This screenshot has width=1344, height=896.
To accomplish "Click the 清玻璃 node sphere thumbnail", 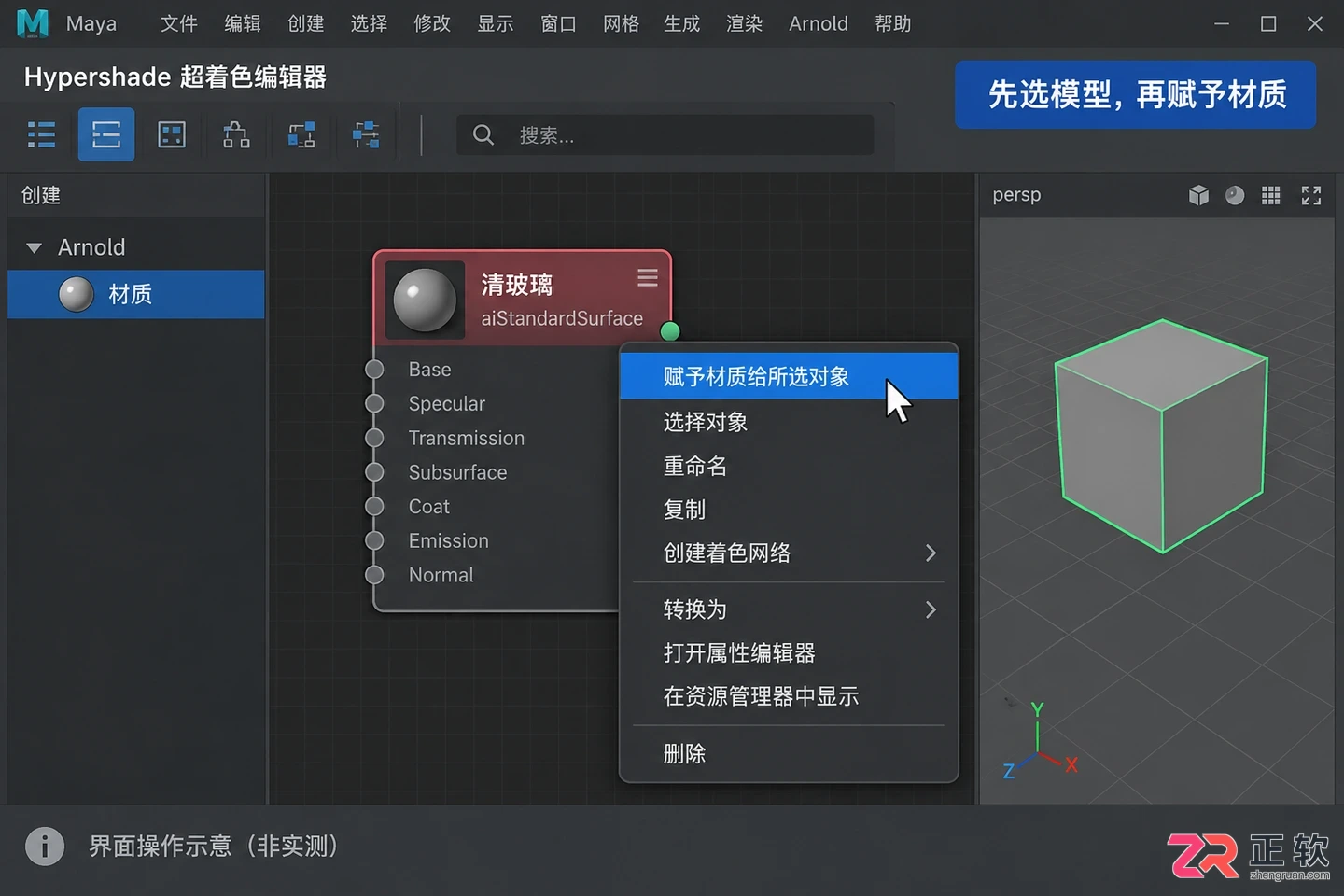I will (425, 300).
